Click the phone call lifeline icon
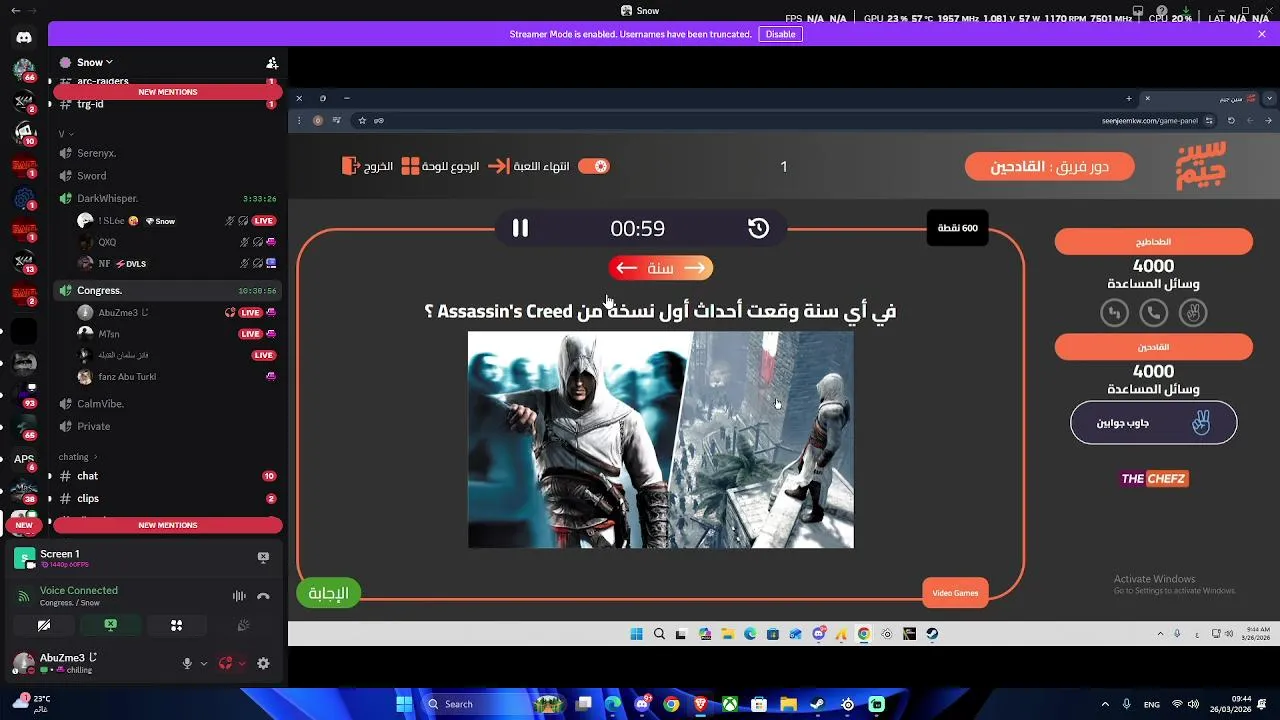This screenshot has width=1280, height=720. click(x=1153, y=313)
